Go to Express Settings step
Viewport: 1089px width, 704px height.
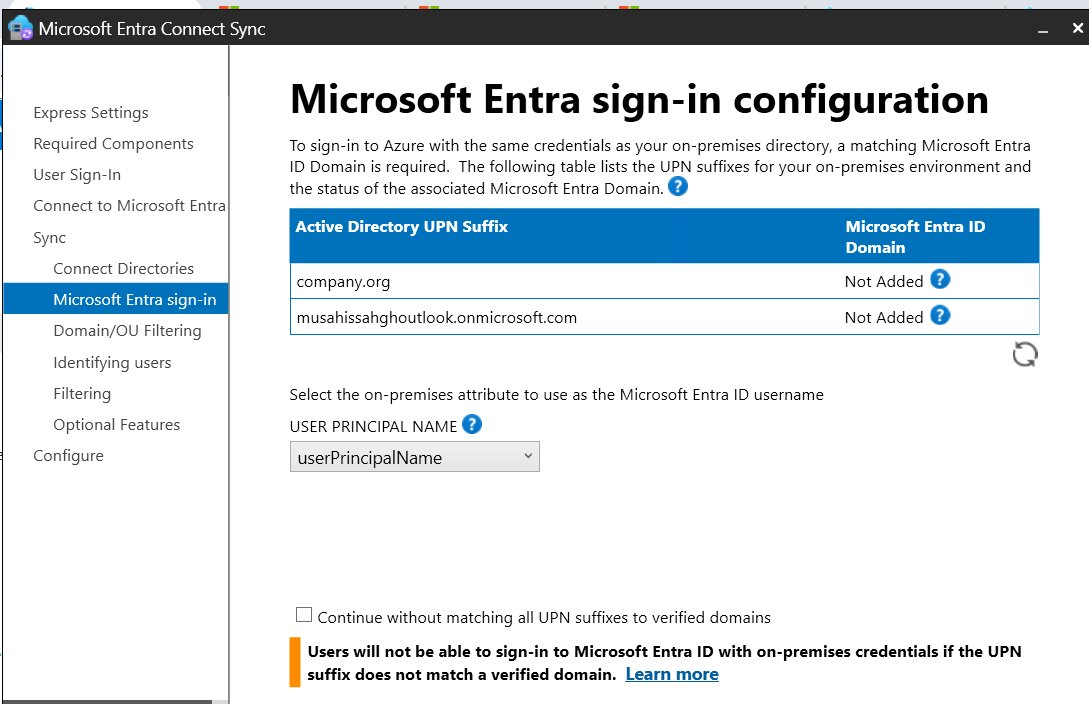(91, 113)
